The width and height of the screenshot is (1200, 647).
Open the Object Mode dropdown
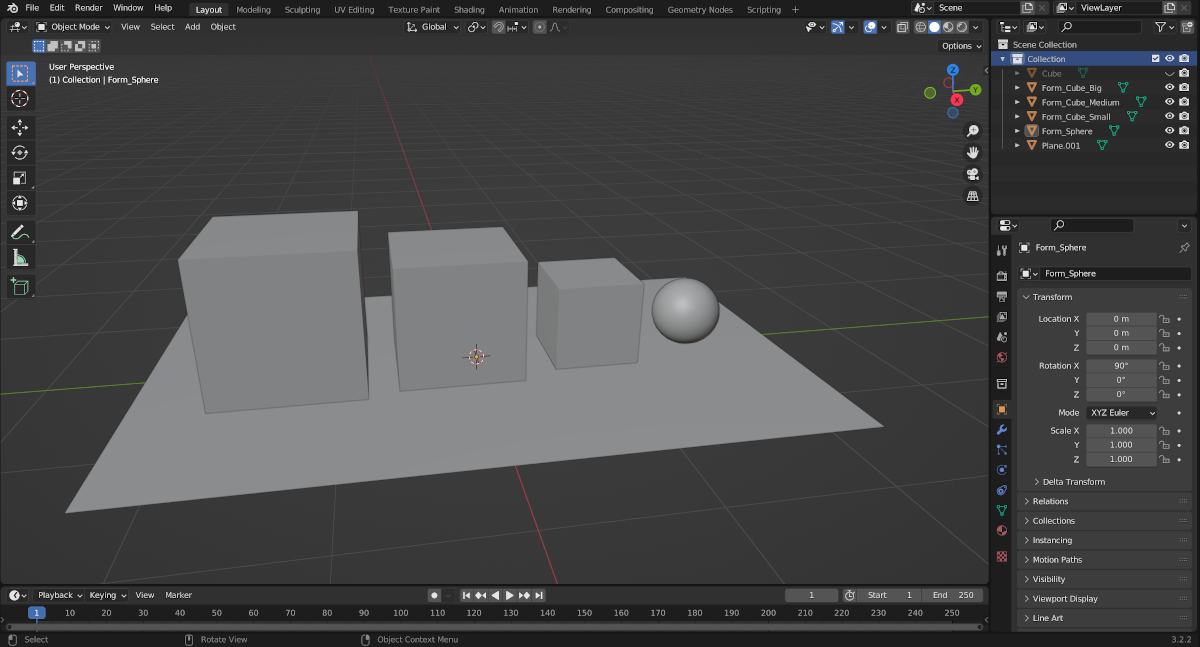click(x=74, y=27)
